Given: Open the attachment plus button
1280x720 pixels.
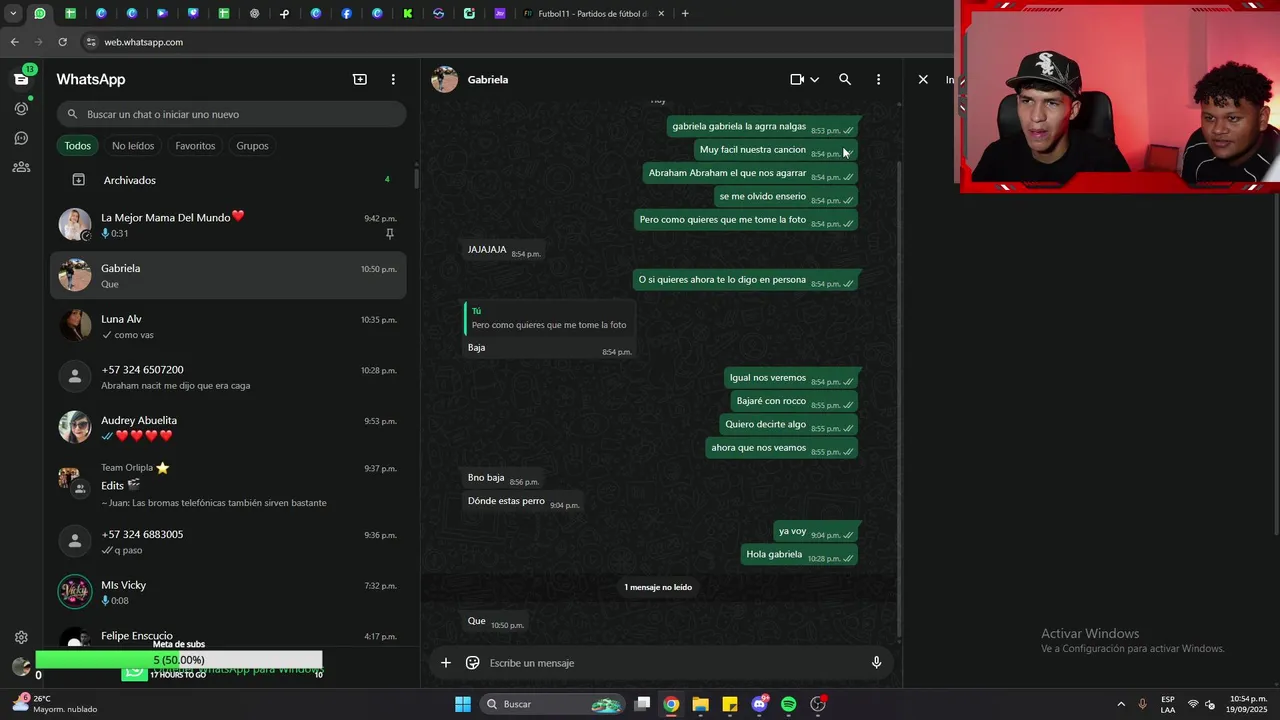Looking at the screenshot, I should pyautogui.click(x=446, y=662).
